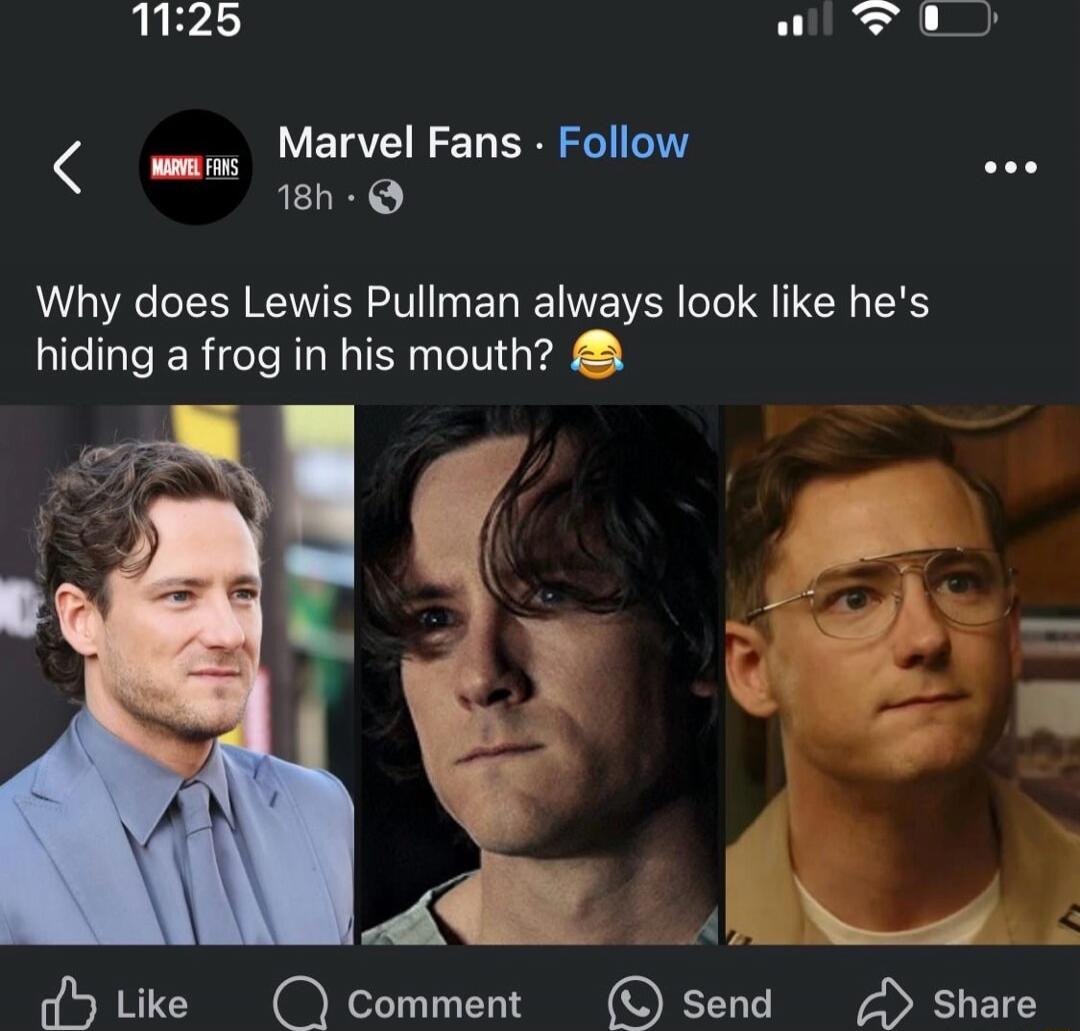The image size is (1080, 1031).
Task: Tap the back chevron arrow
Action: (67, 167)
